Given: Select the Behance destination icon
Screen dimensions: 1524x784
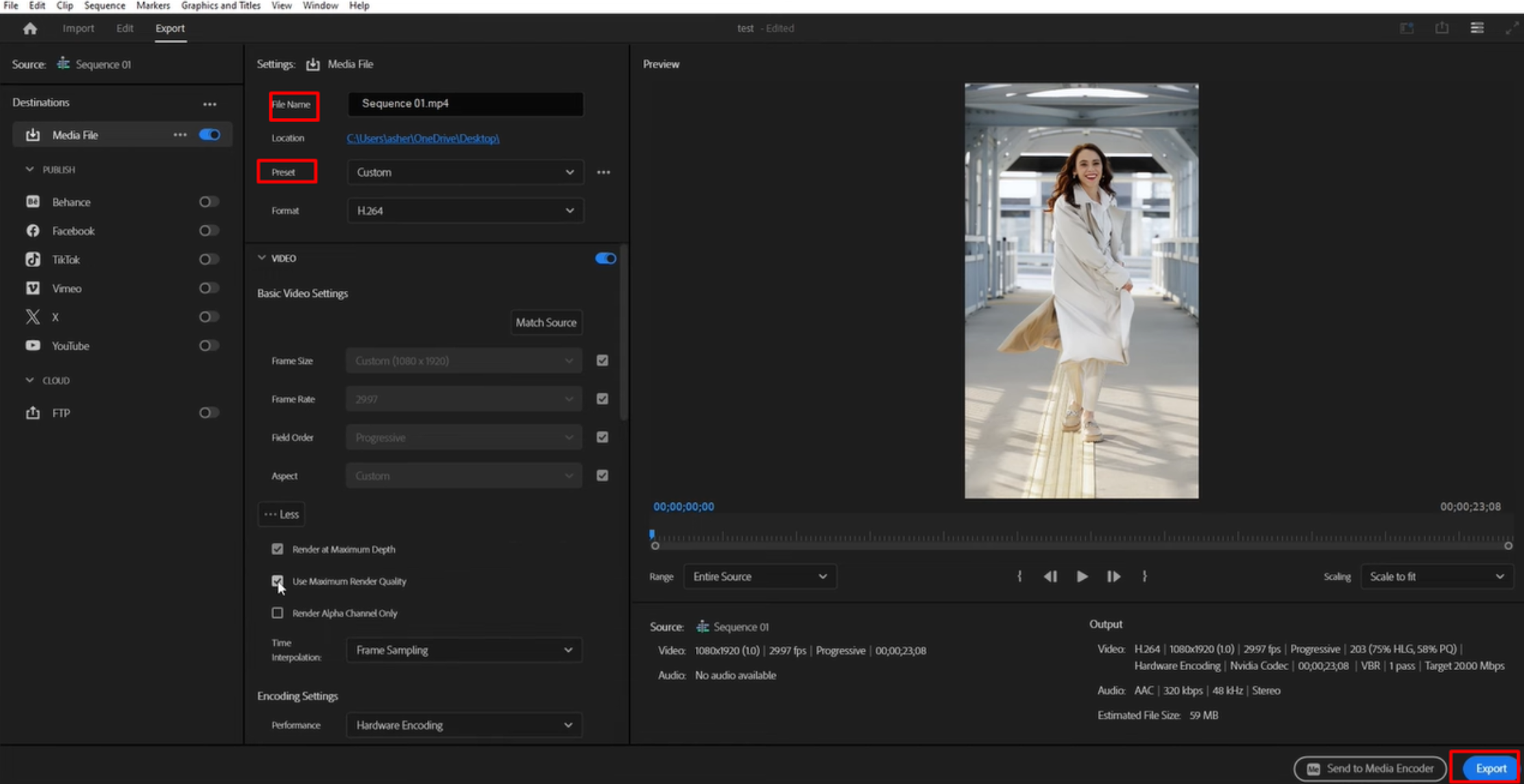Looking at the screenshot, I should 33,201.
